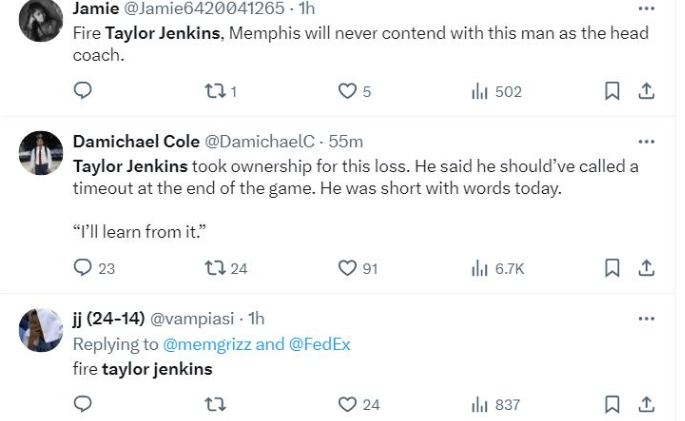Open more options on Jamie's tweet

646,9
